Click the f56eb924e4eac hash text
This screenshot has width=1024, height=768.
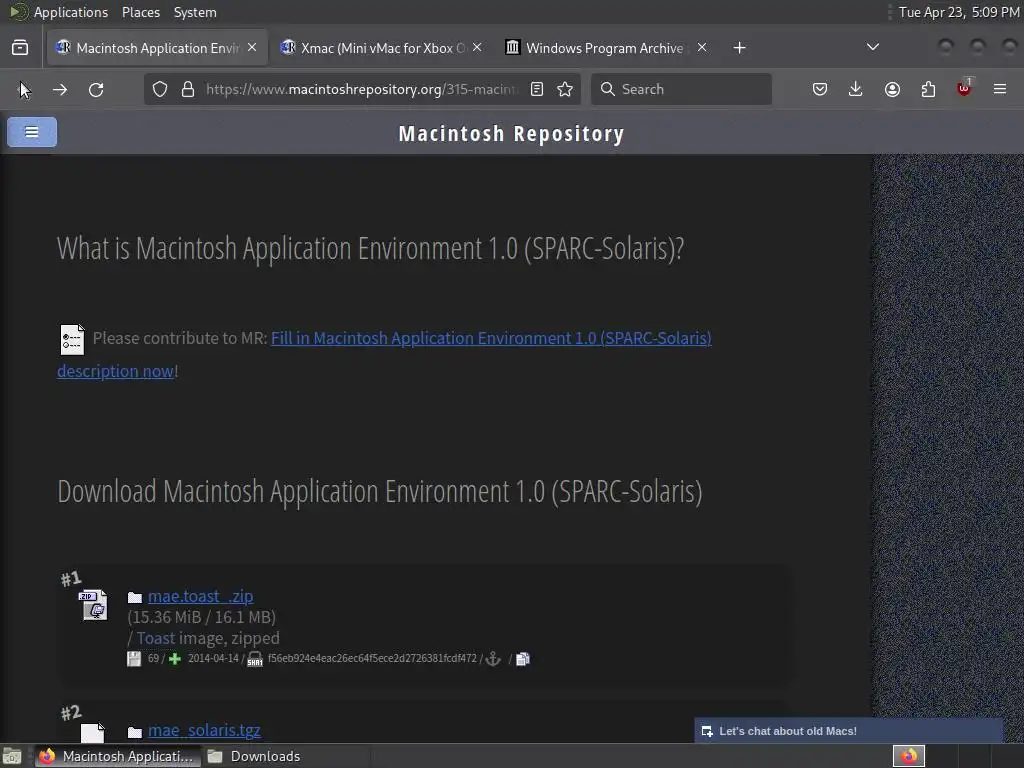pyautogui.click(x=372, y=658)
